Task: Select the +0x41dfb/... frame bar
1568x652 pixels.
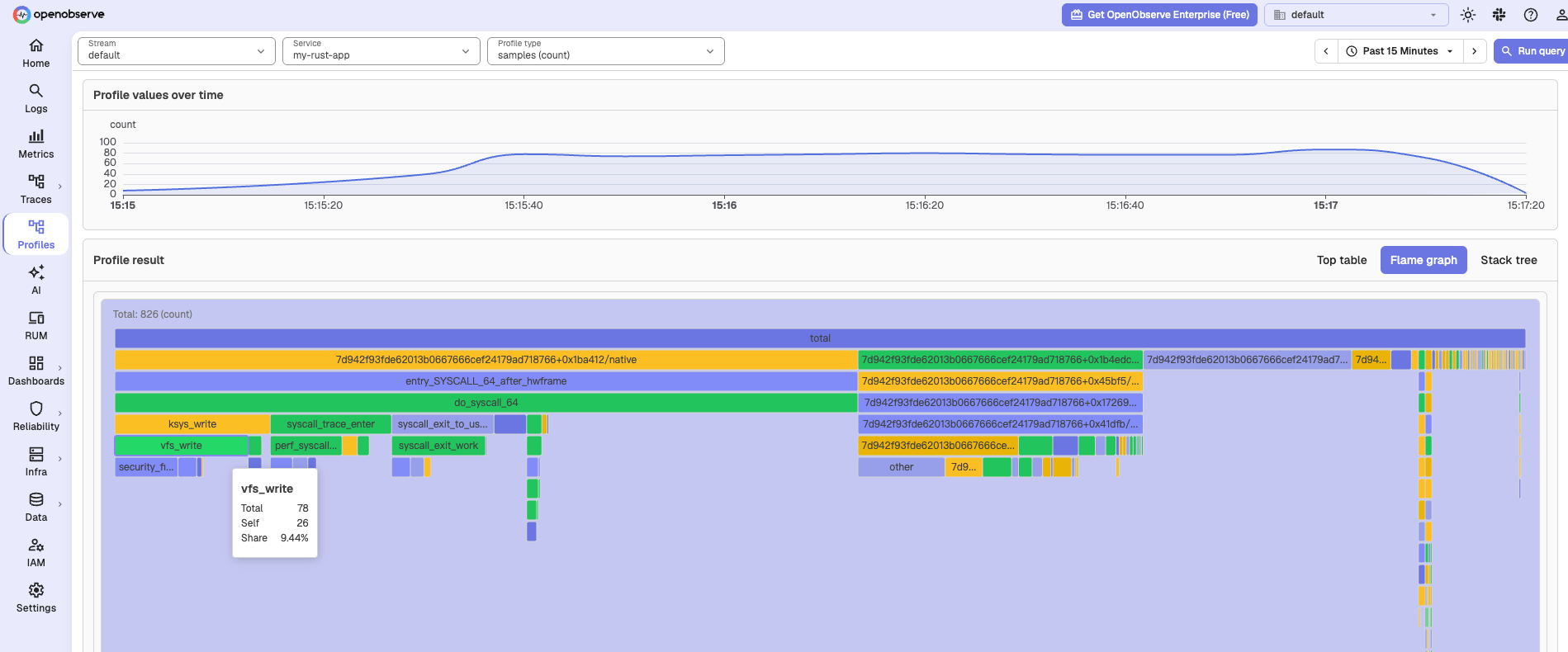Action: tap(1000, 424)
